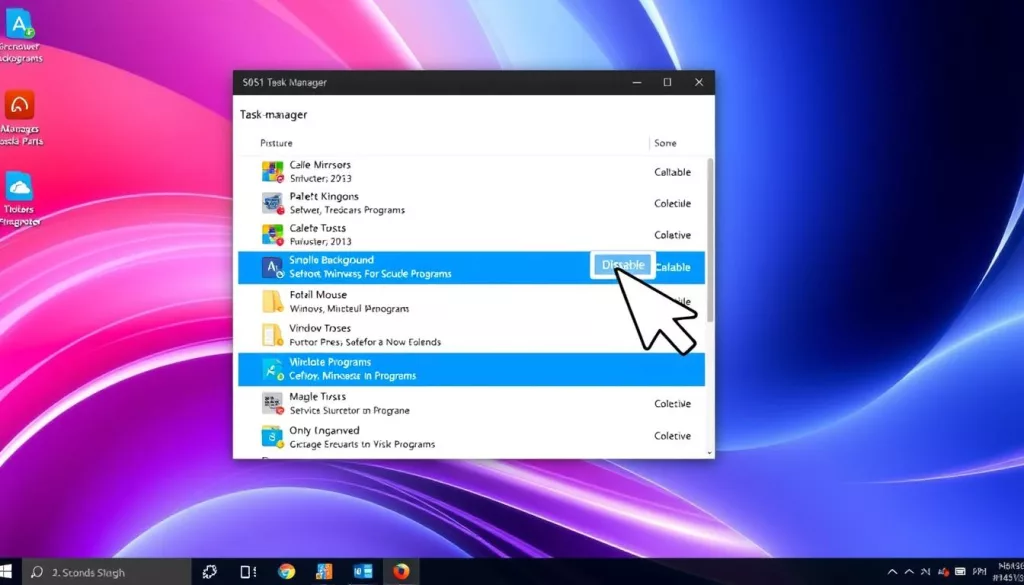
Task: Click the Colative status of Calete Tusts
Action: pyautogui.click(x=673, y=235)
